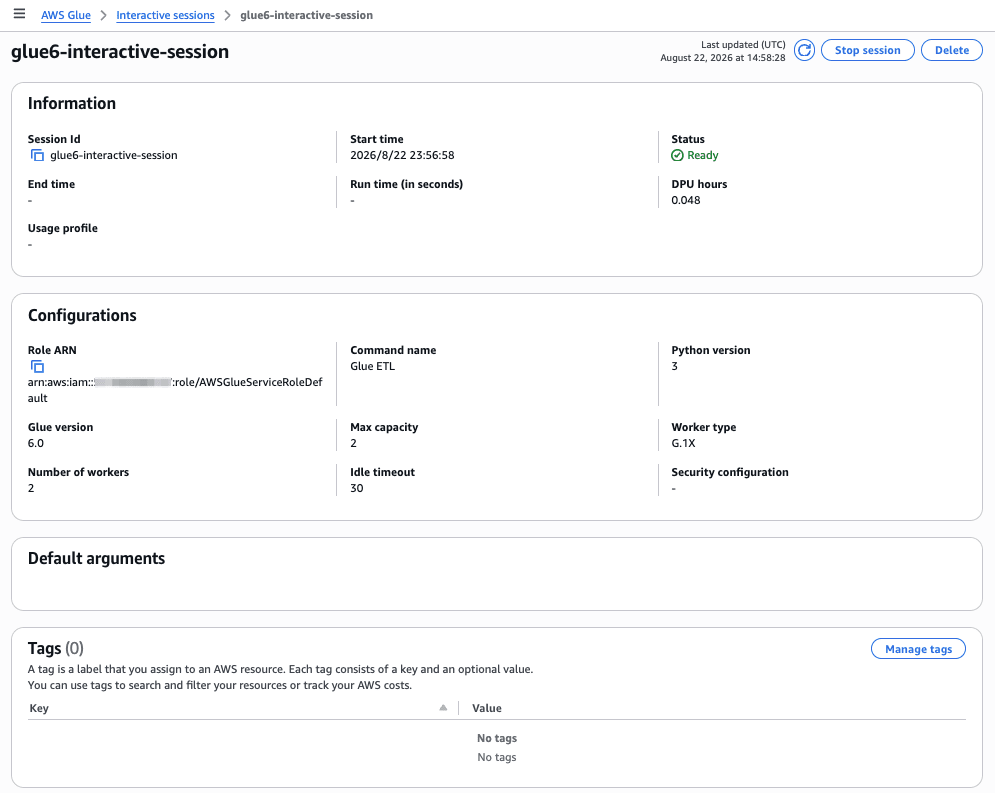Select the Role ARN text

[175, 390]
